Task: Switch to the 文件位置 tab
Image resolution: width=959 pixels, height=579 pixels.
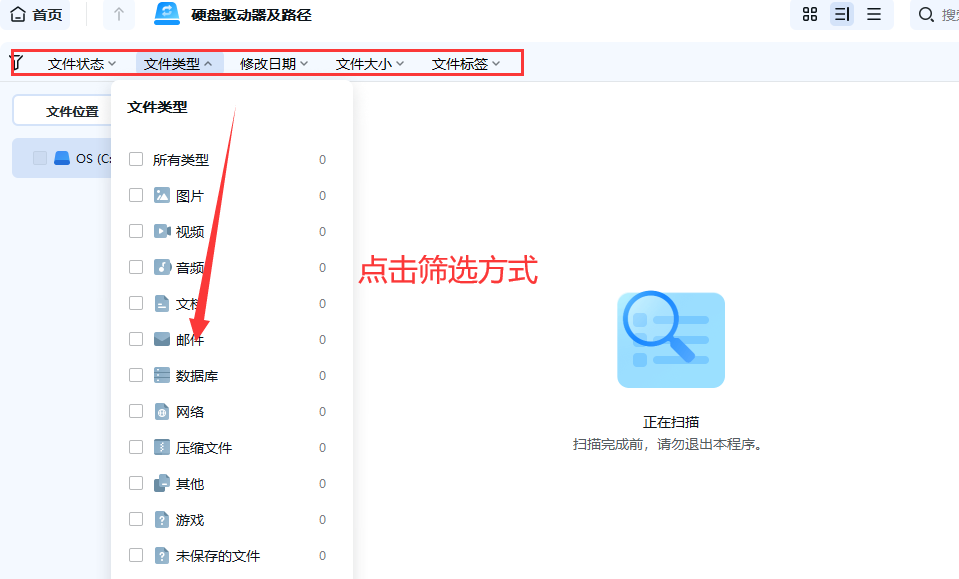Action: point(63,110)
